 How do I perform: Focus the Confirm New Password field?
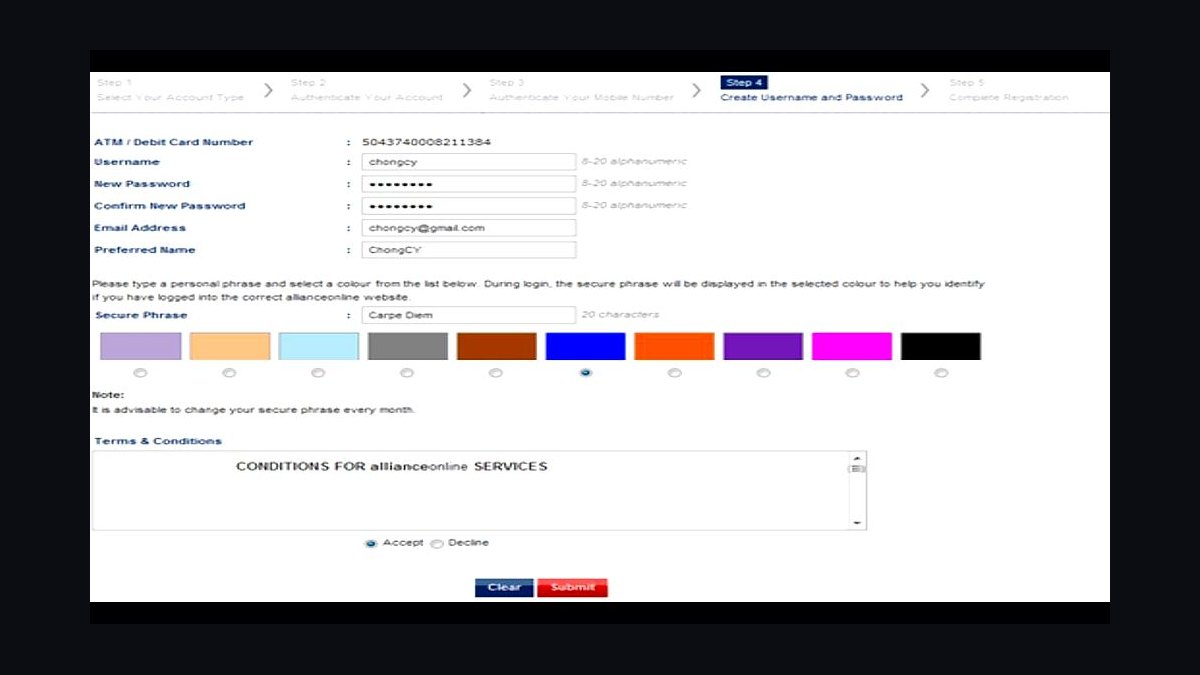click(x=469, y=206)
